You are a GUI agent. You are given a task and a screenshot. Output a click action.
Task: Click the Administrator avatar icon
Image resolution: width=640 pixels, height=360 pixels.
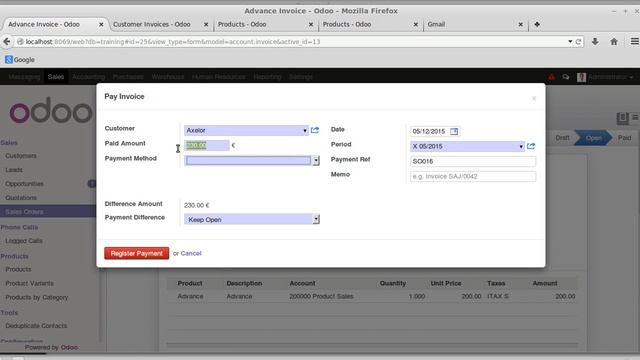[581, 77]
